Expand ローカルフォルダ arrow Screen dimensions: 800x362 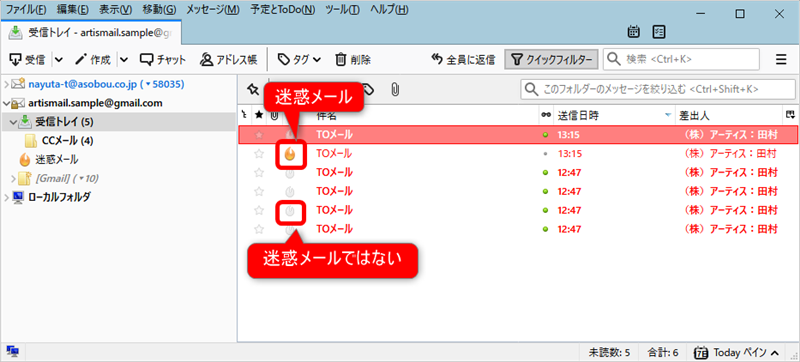click(6, 197)
